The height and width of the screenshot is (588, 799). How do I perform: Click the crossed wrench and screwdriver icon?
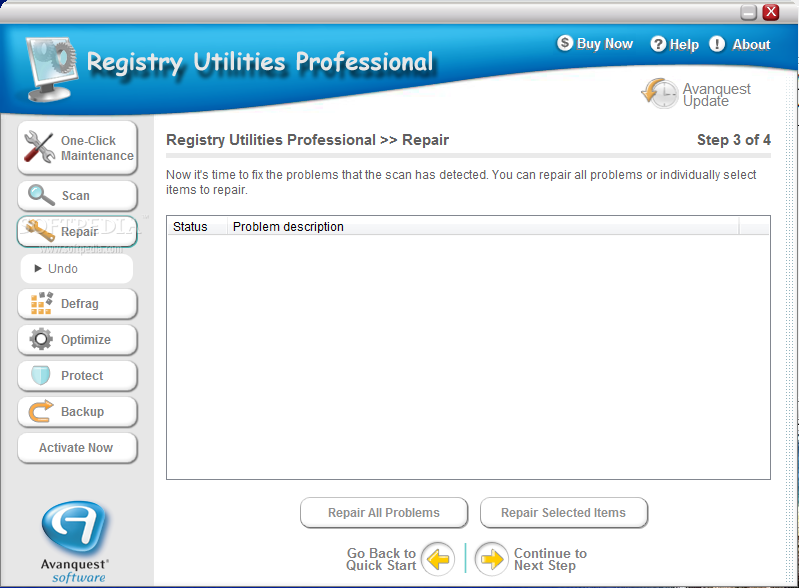[39, 147]
